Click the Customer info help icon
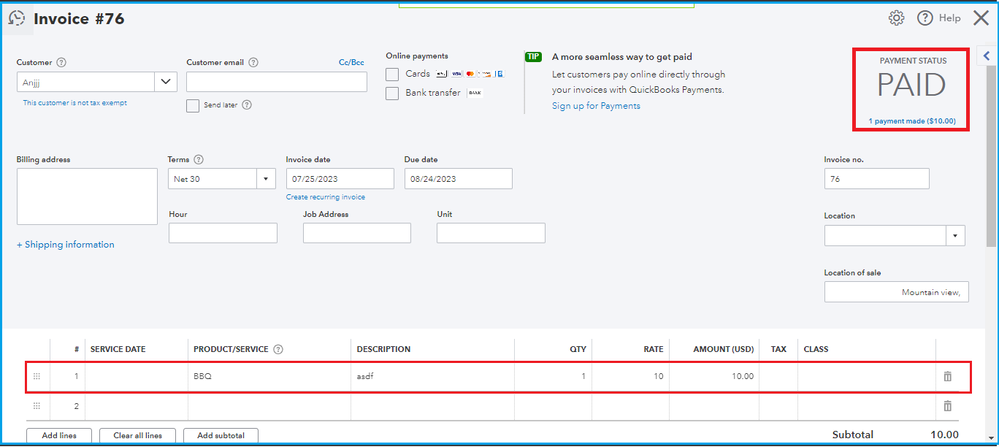Viewport: 999px width, 447px height. pos(61,62)
